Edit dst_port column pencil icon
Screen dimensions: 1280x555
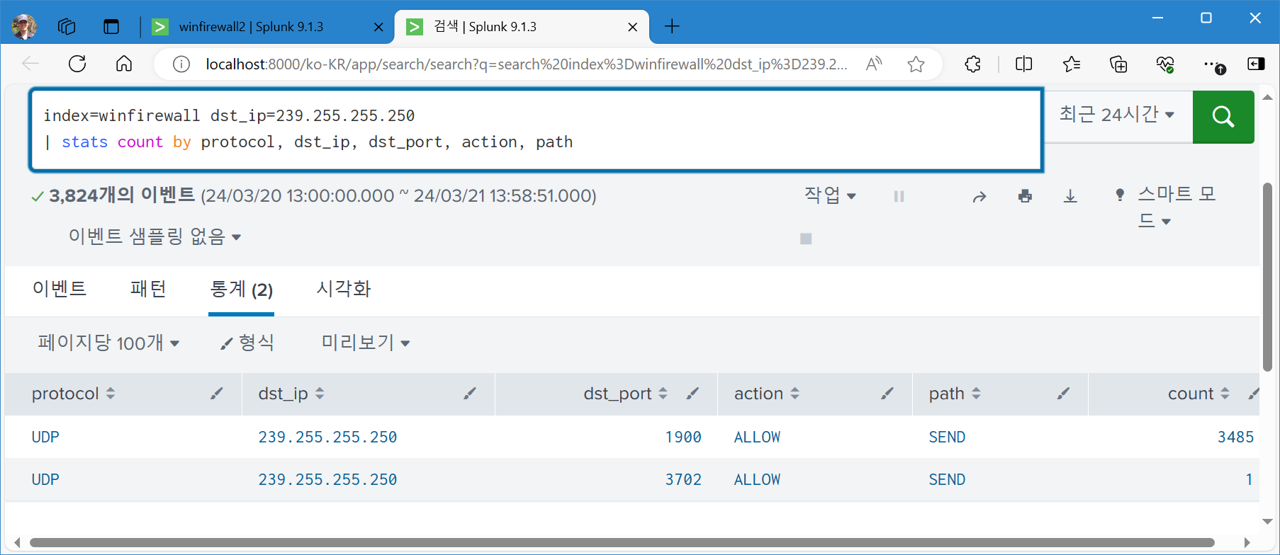point(693,394)
